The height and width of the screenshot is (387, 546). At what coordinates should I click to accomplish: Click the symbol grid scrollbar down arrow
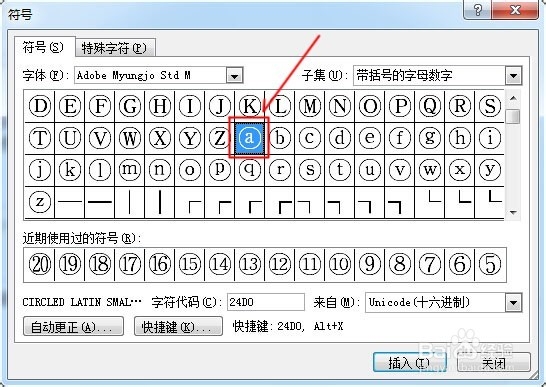click(513, 212)
